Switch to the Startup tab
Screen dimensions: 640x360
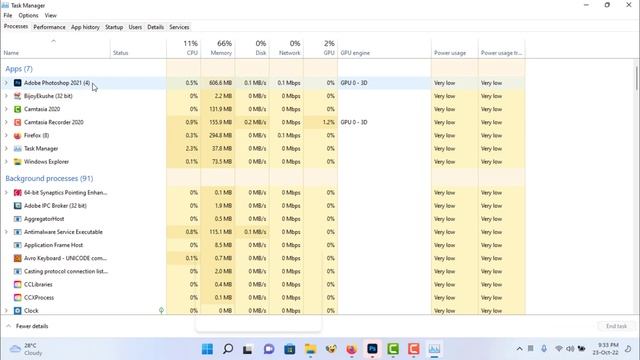coord(114,27)
